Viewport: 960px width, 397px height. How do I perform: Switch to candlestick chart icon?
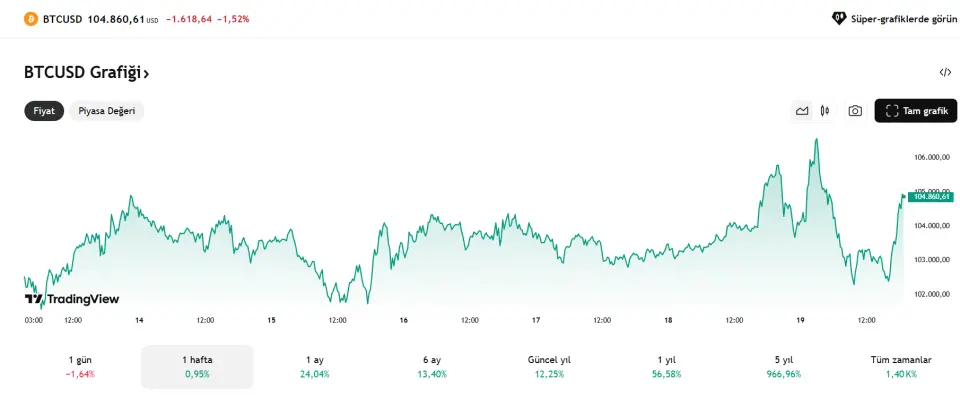coord(825,111)
